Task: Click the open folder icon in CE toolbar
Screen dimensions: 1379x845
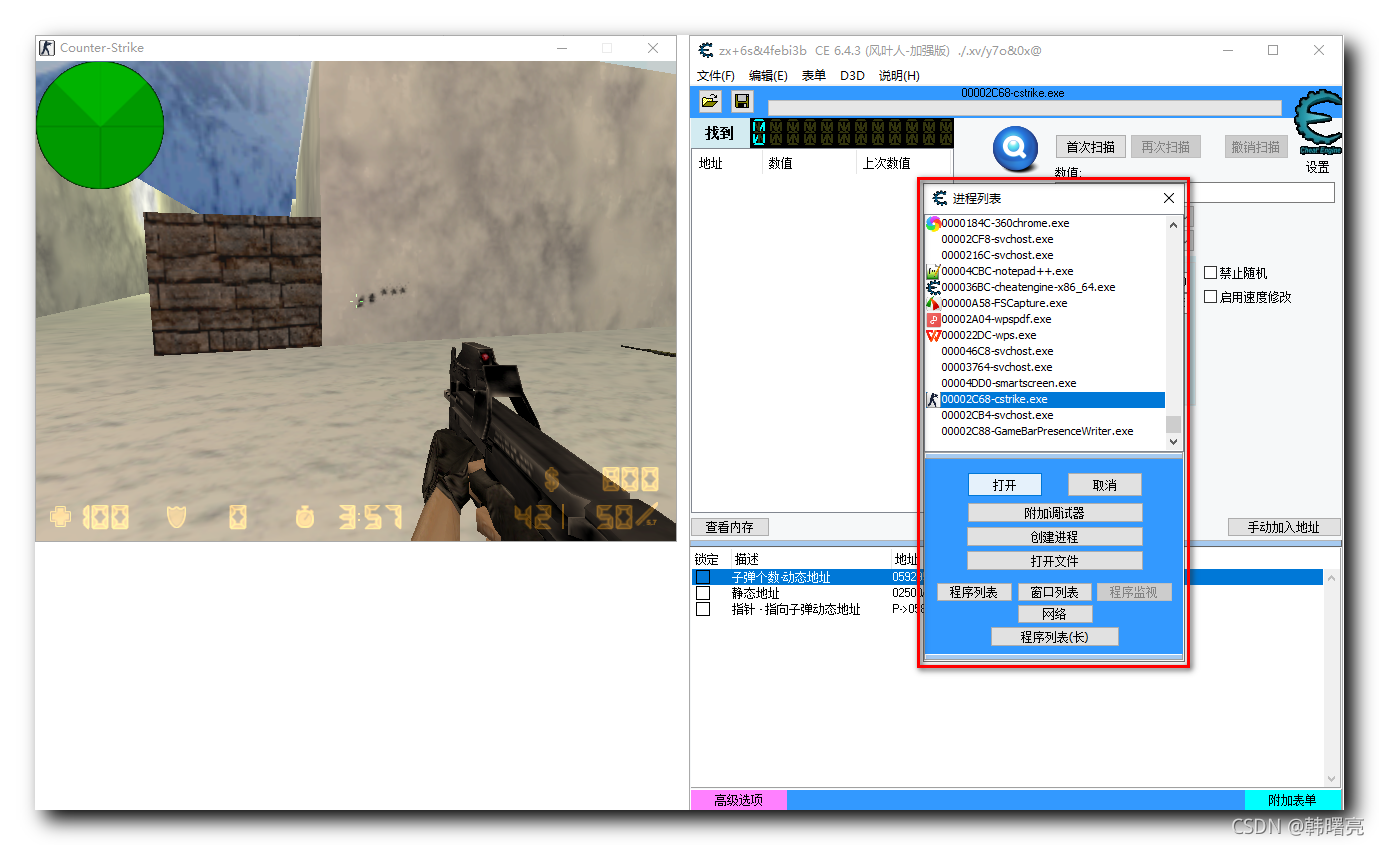Action: [x=710, y=101]
